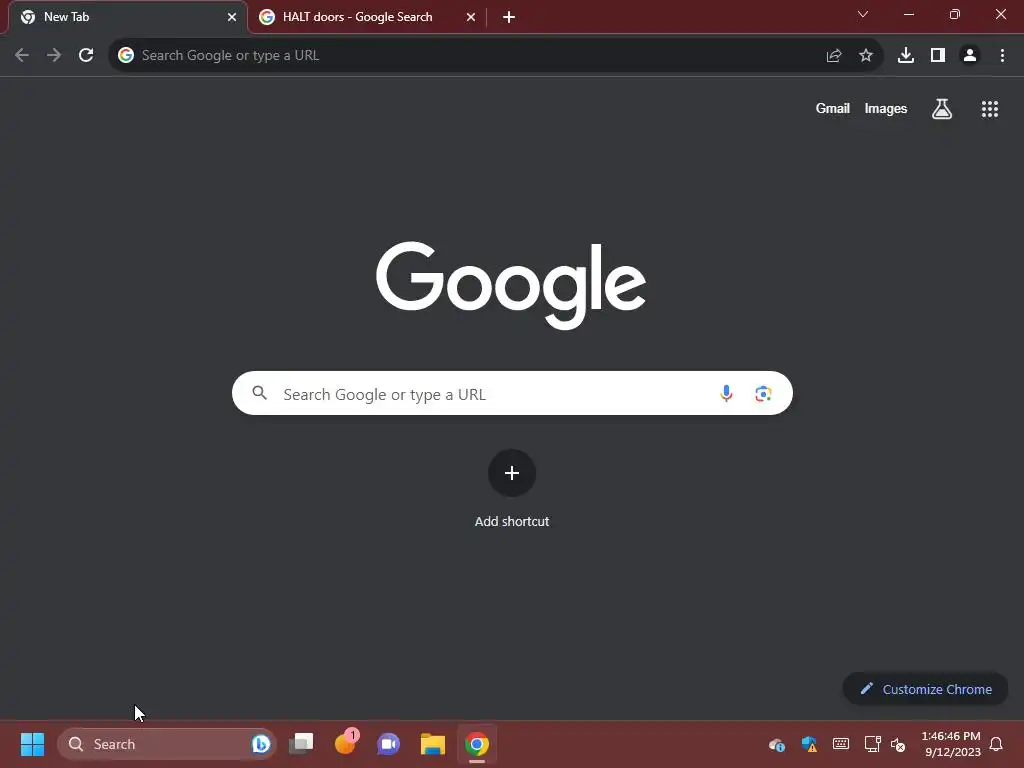Open the video chat app on taskbar

click(389, 744)
